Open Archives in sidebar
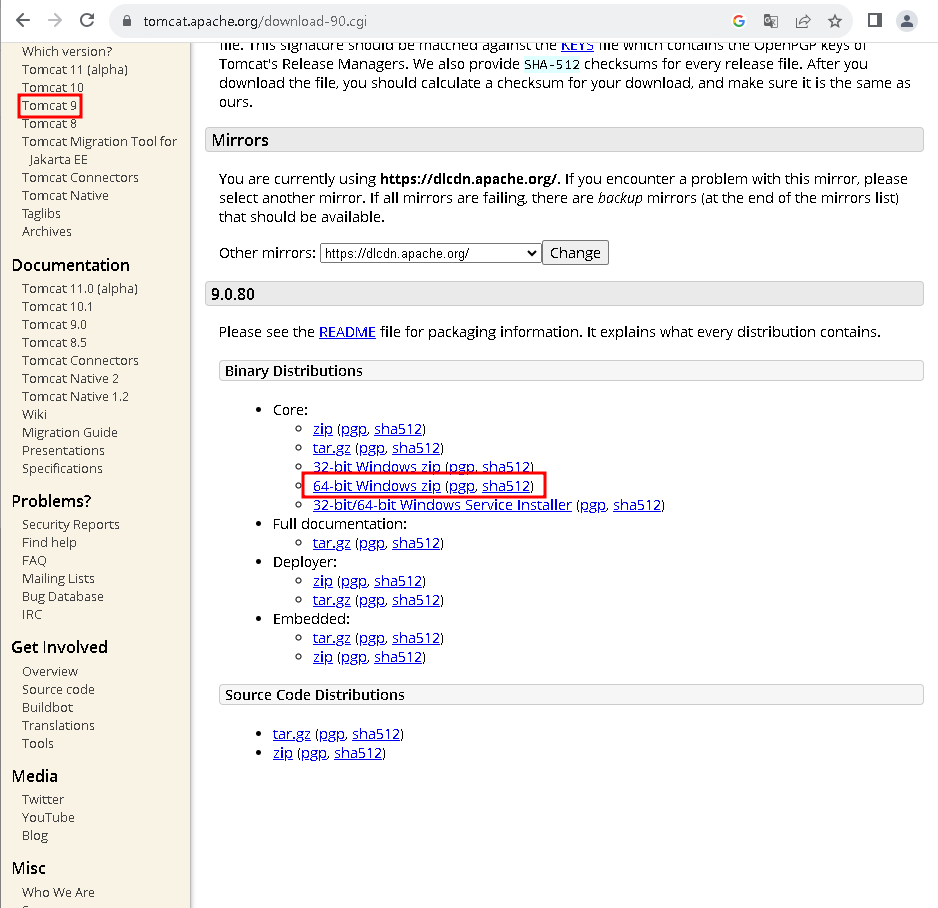This screenshot has height=908, width=938. click(47, 231)
